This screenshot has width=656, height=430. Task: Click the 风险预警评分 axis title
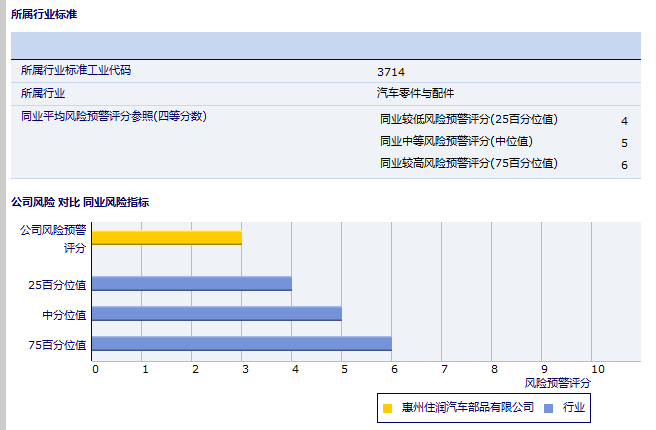pyautogui.click(x=558, y=383)
